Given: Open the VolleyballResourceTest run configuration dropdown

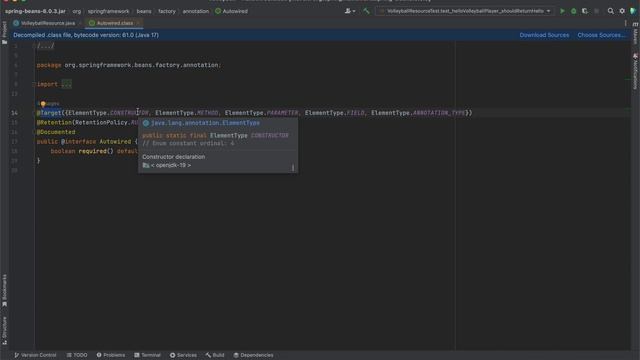Looking at the screenshot, I should pos(465,11).
